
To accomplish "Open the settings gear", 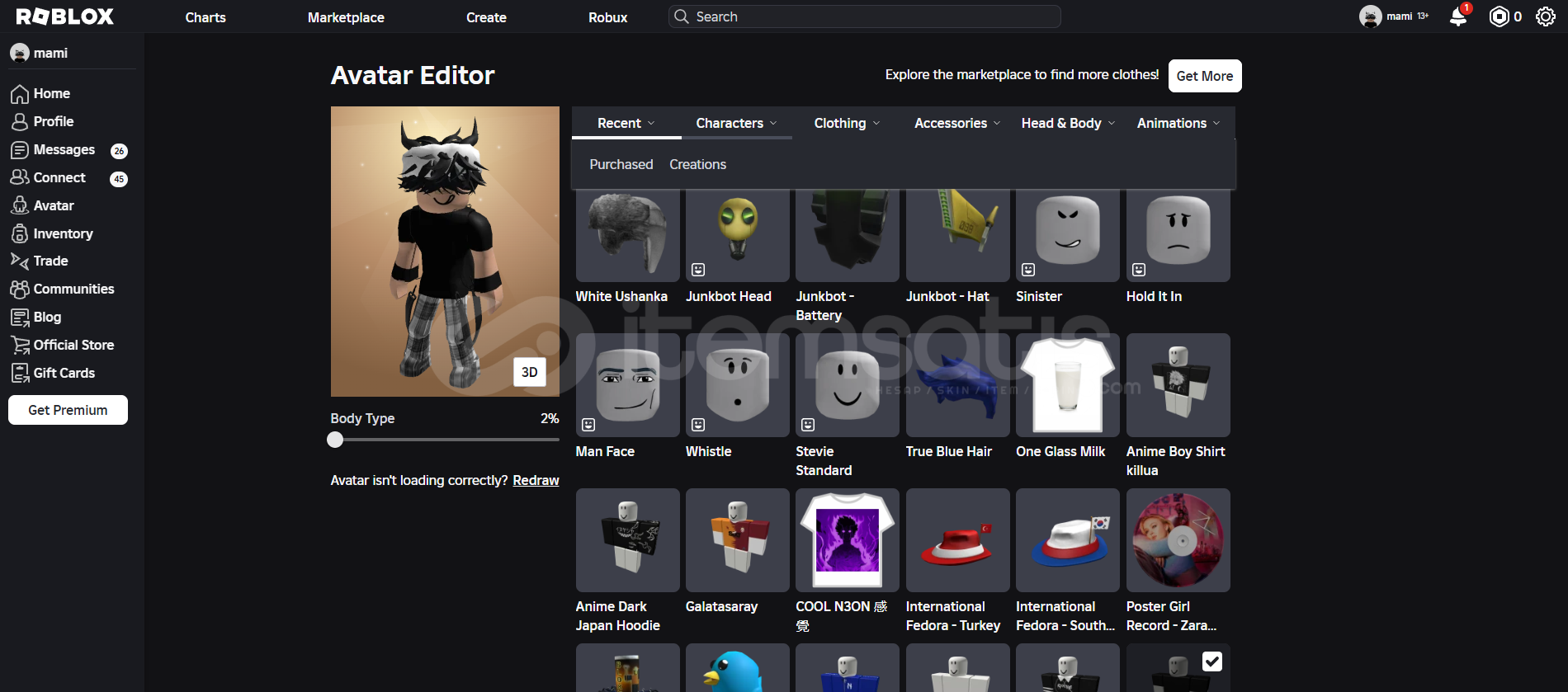I will (x=1545, y=16).
